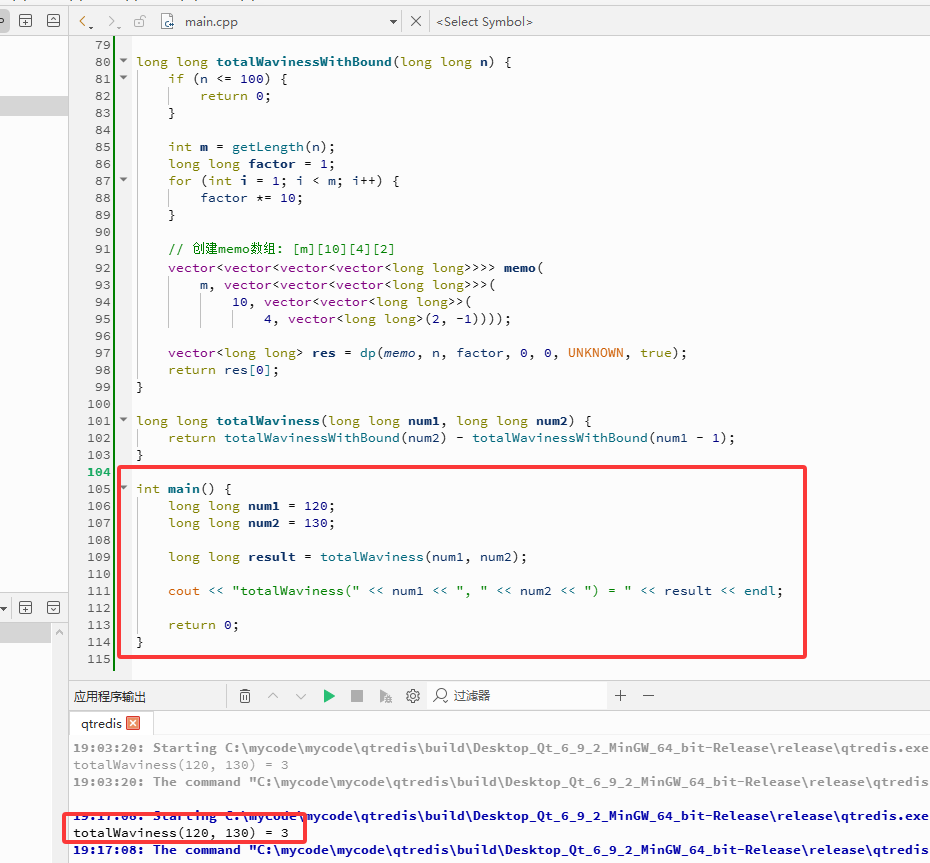
Task: Click the filter magnifier icon
Action: coord(440,695)
